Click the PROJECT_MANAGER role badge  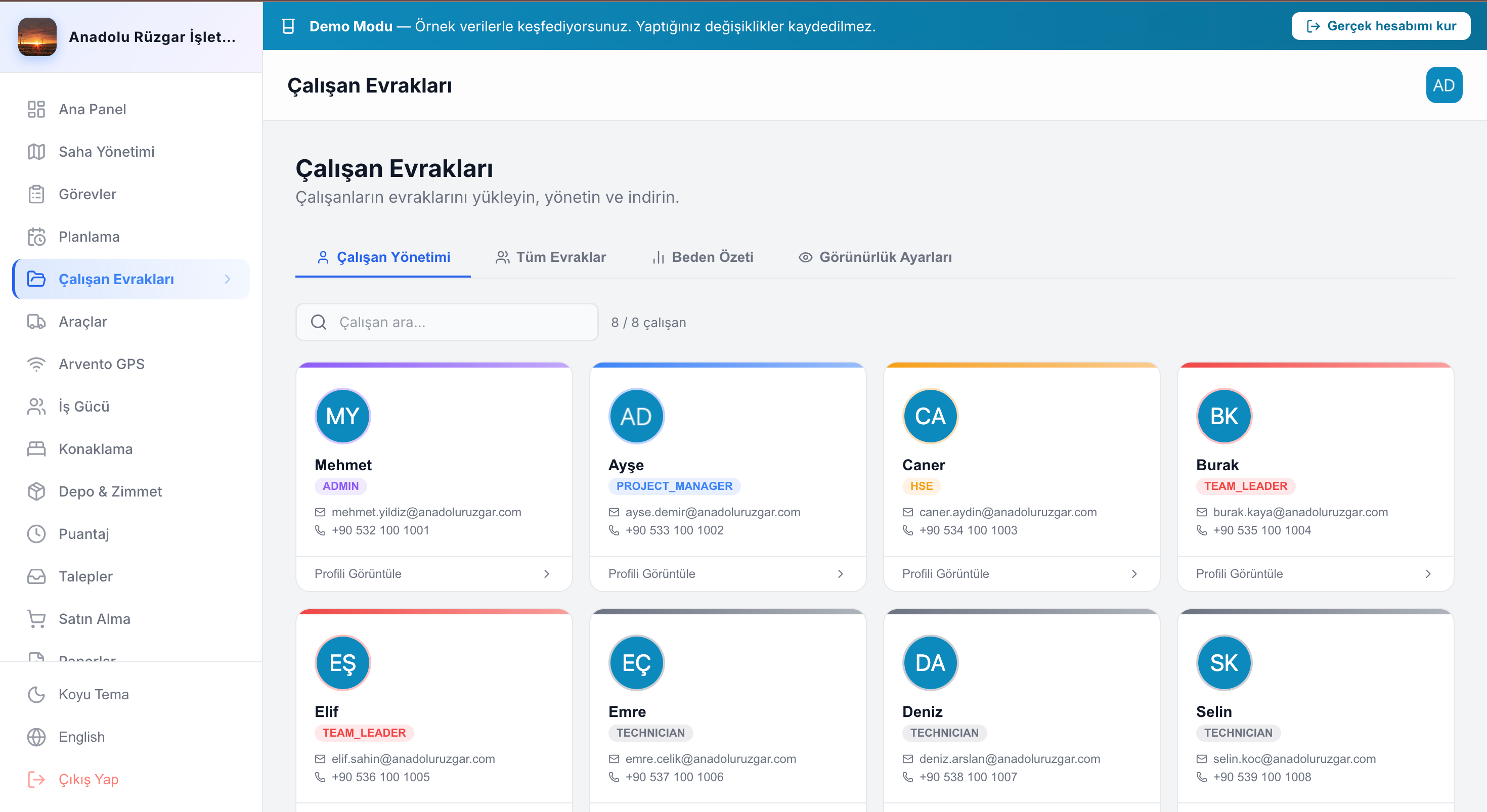point(674,486)
